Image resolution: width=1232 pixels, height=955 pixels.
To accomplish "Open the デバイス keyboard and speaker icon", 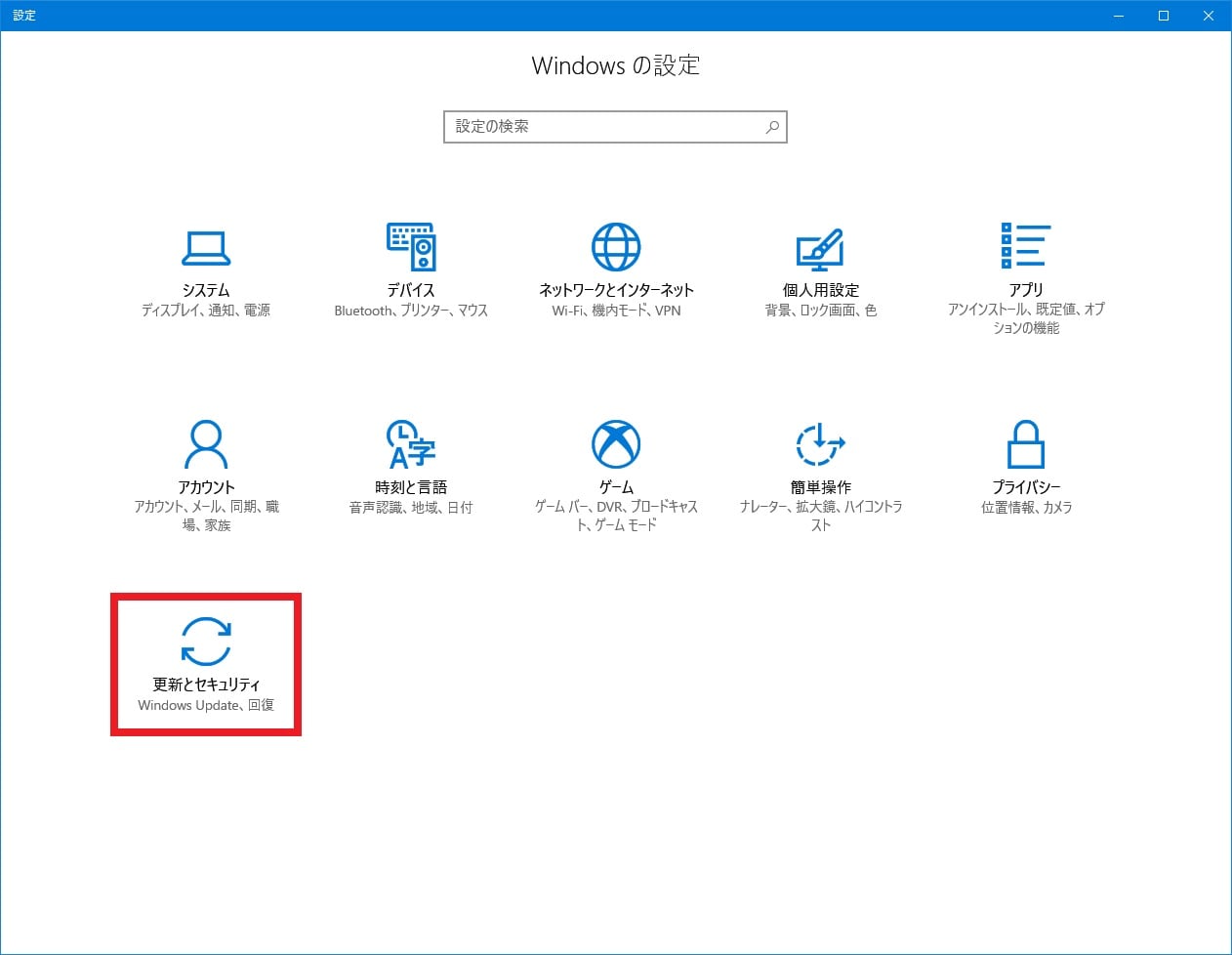I will 411,247.
